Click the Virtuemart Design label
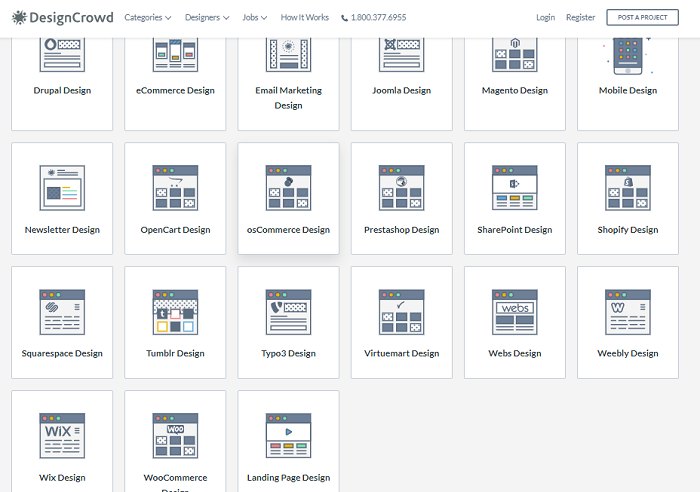The image size is (700, 492). pos(402,353)
